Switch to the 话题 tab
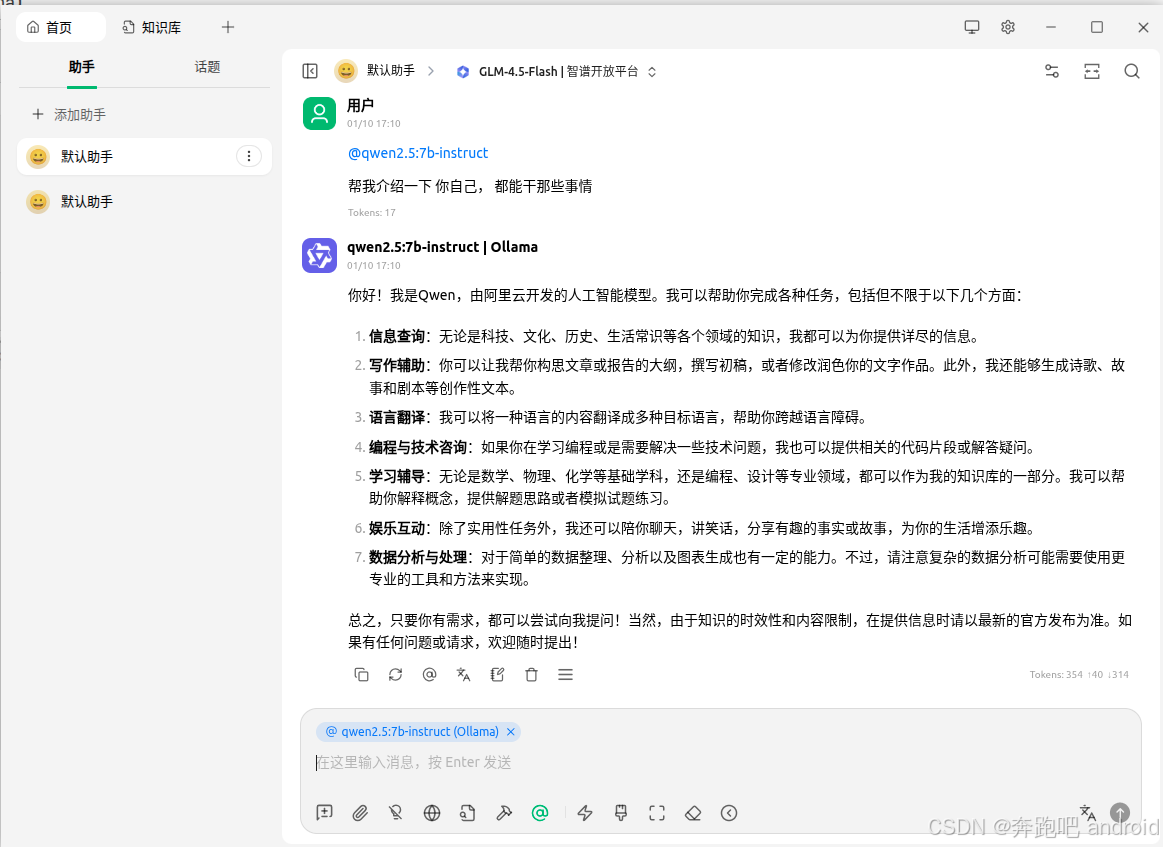Screen dimensions: 1163x847 pos(207,67)
